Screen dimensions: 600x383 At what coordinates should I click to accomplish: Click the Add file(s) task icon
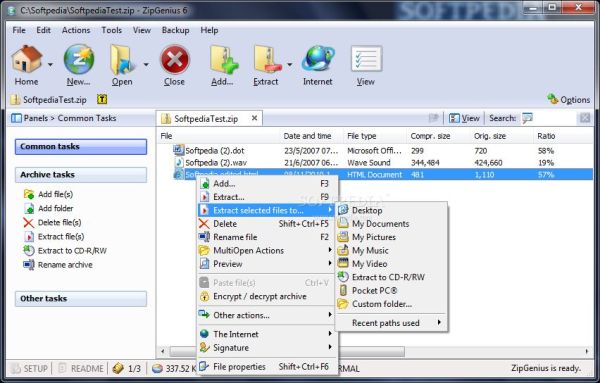coord(29,194)
